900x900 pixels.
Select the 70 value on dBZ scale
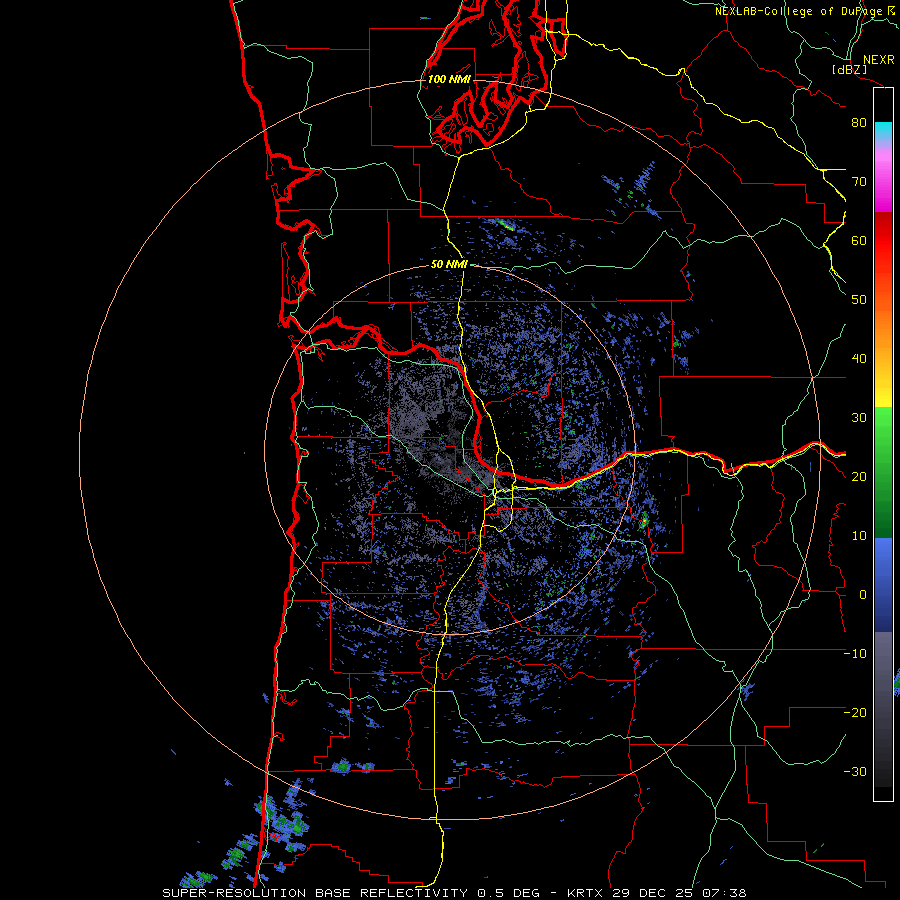click(x=859, y=181)
